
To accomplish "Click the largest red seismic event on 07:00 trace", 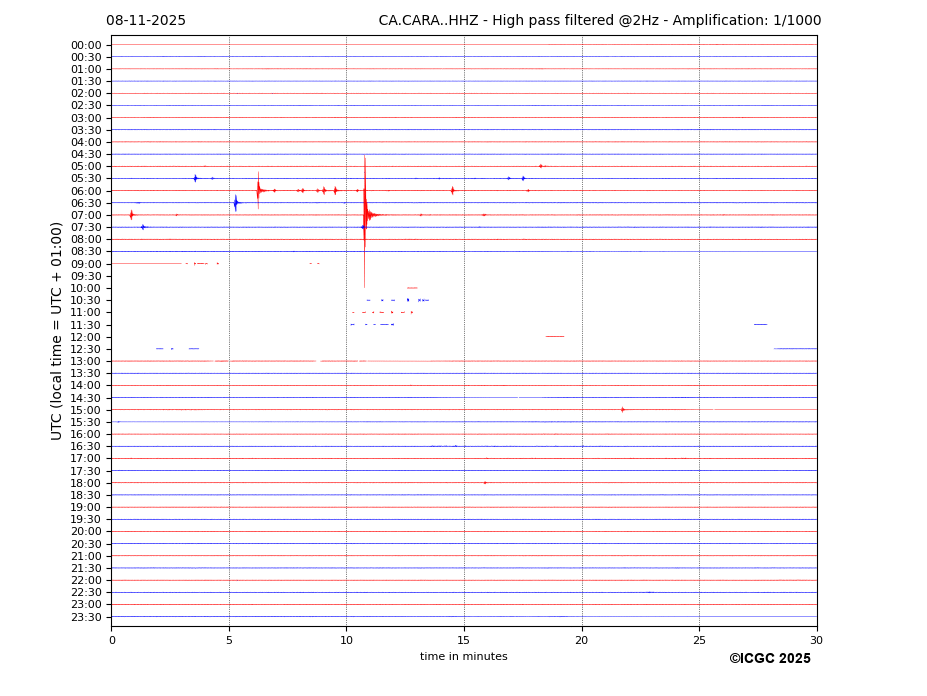I will 365,214.
